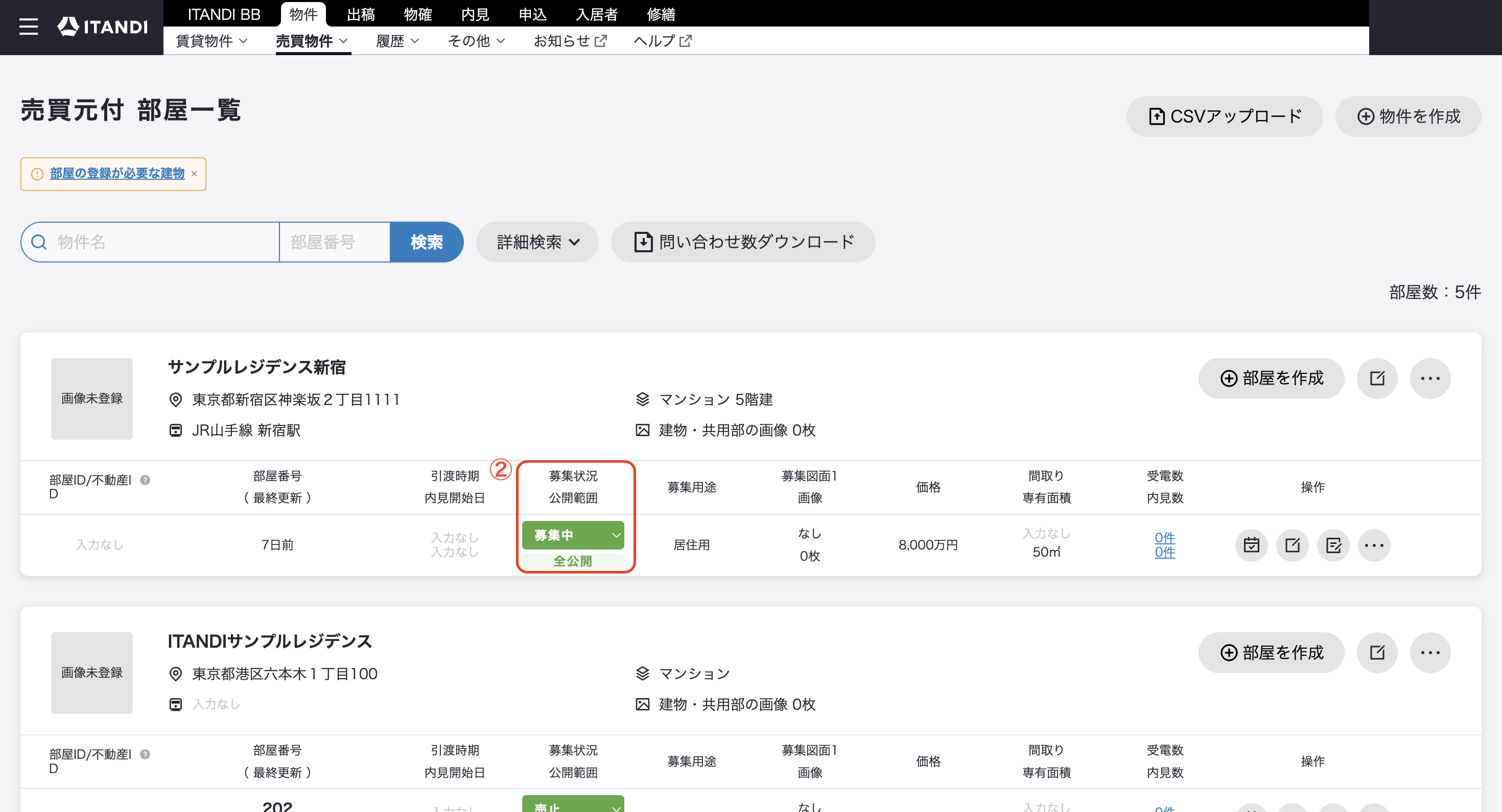Open more options for サンプルレジデンス新宿
Screen dimensions: 1502x812
point(1429,378)
